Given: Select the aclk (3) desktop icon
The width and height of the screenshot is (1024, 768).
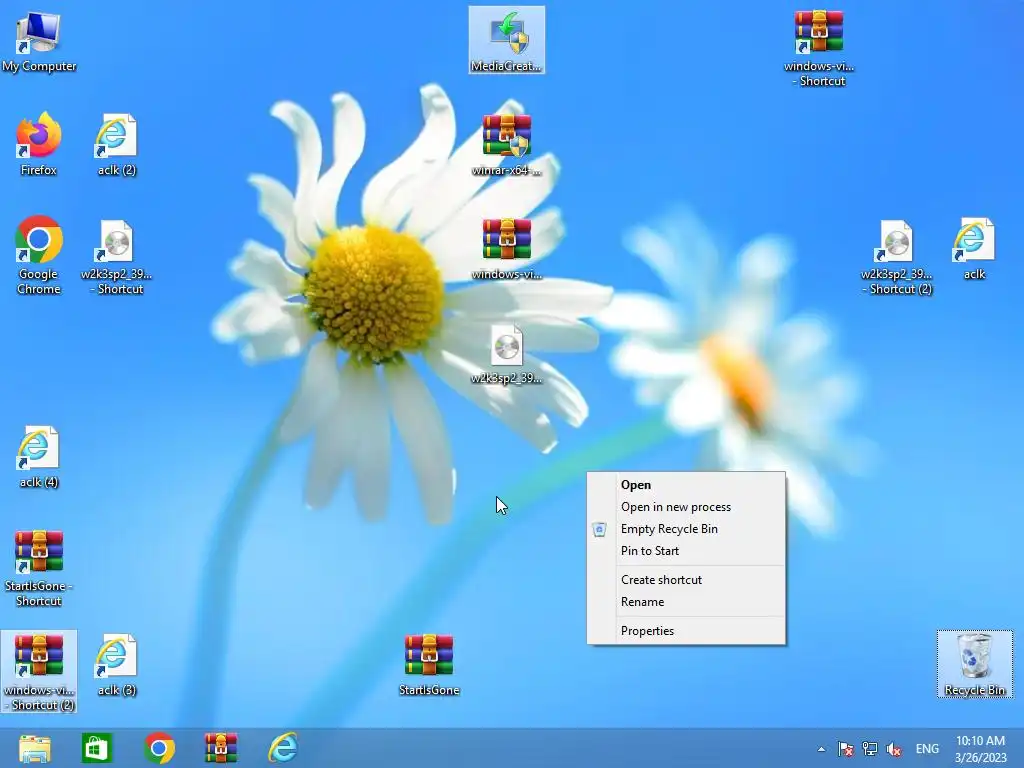Looking at the screenshot, I should (116, 664).
